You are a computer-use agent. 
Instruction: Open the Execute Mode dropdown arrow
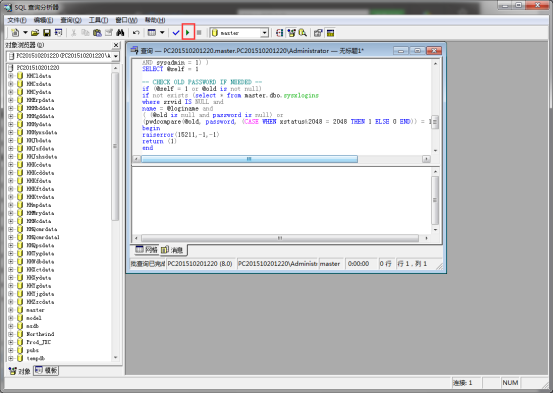tap(162, 33)
